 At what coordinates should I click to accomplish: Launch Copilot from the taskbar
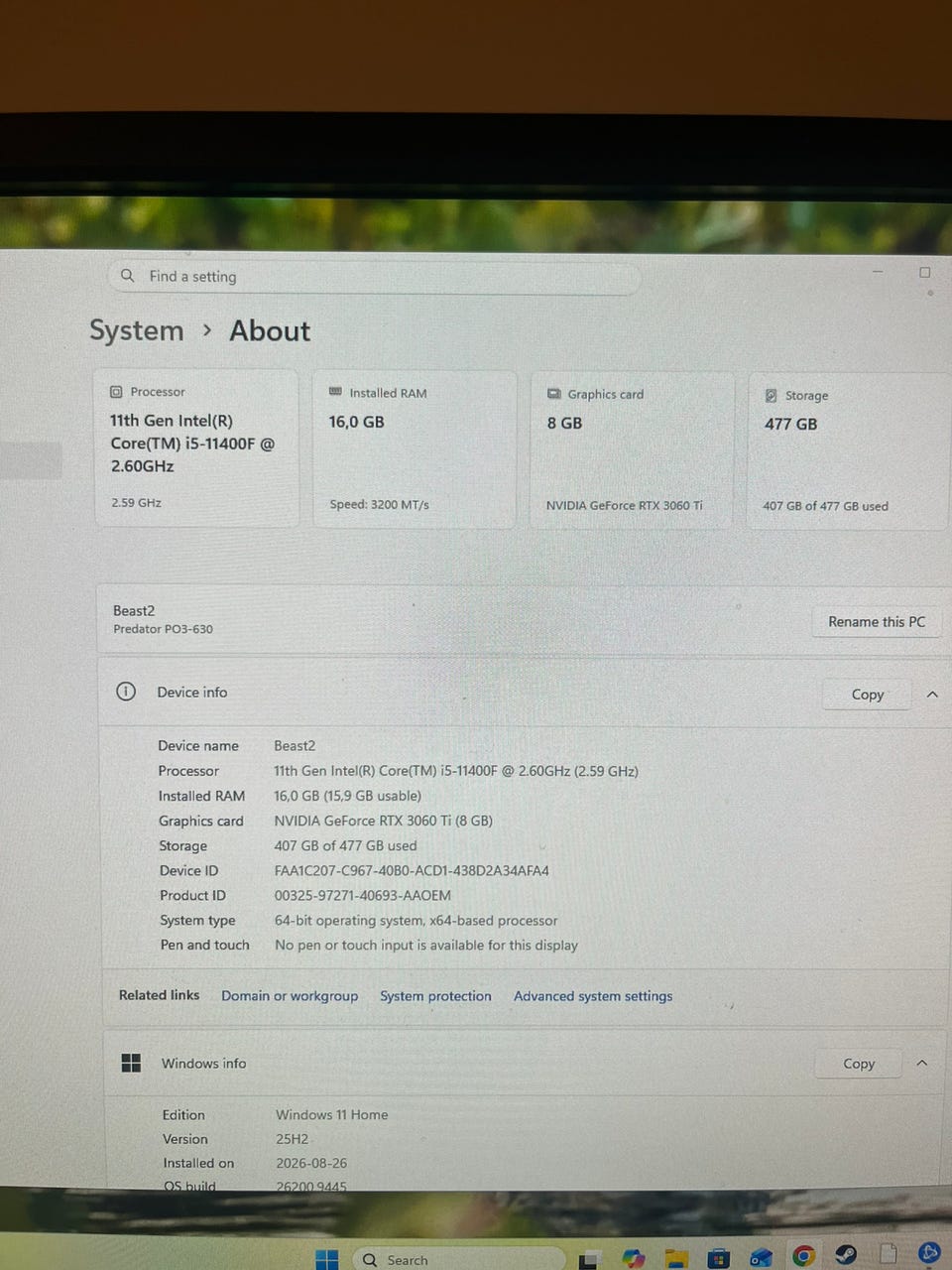633,1259
